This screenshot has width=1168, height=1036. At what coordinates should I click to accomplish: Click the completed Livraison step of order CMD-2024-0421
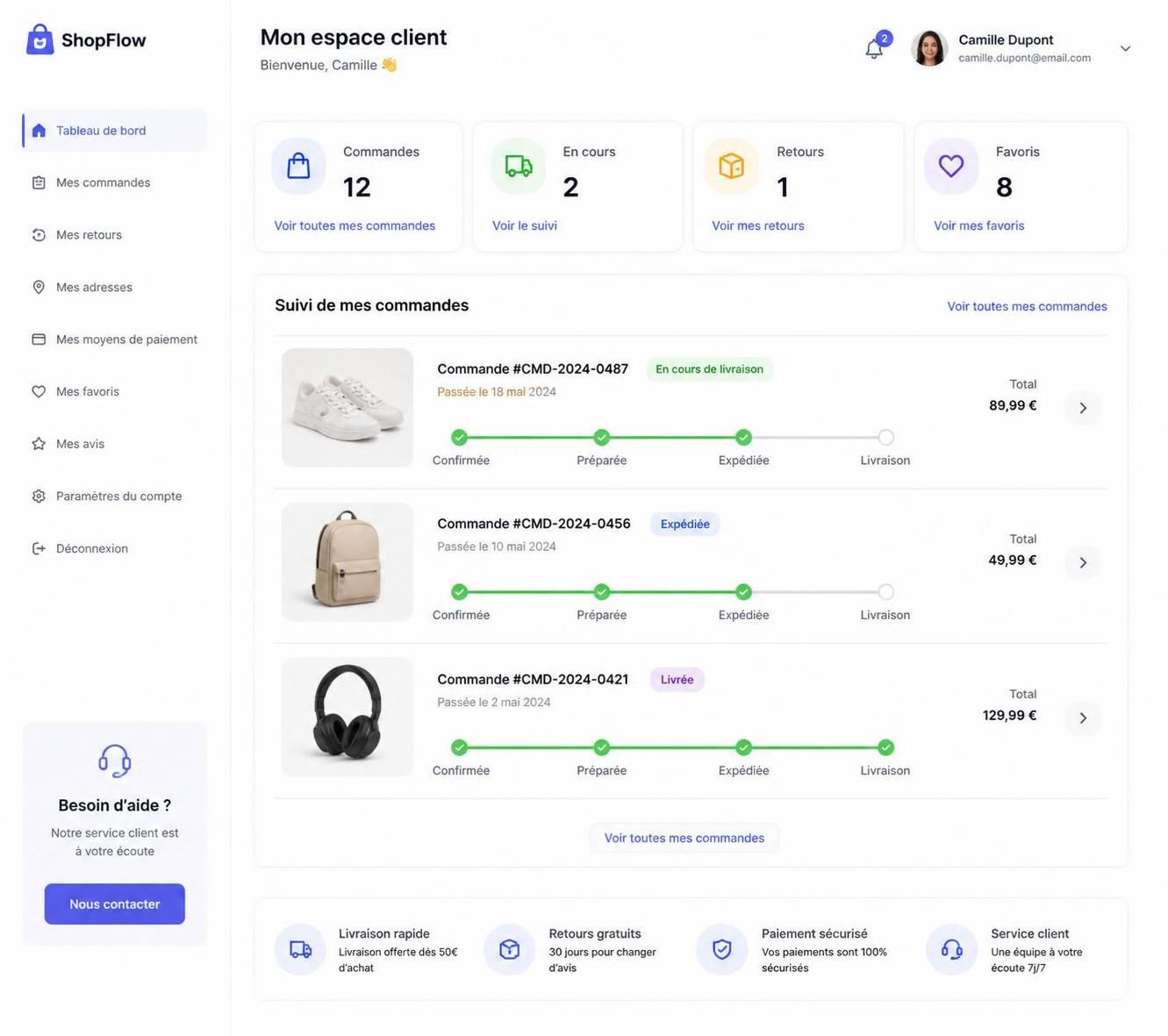coord(885,747)
